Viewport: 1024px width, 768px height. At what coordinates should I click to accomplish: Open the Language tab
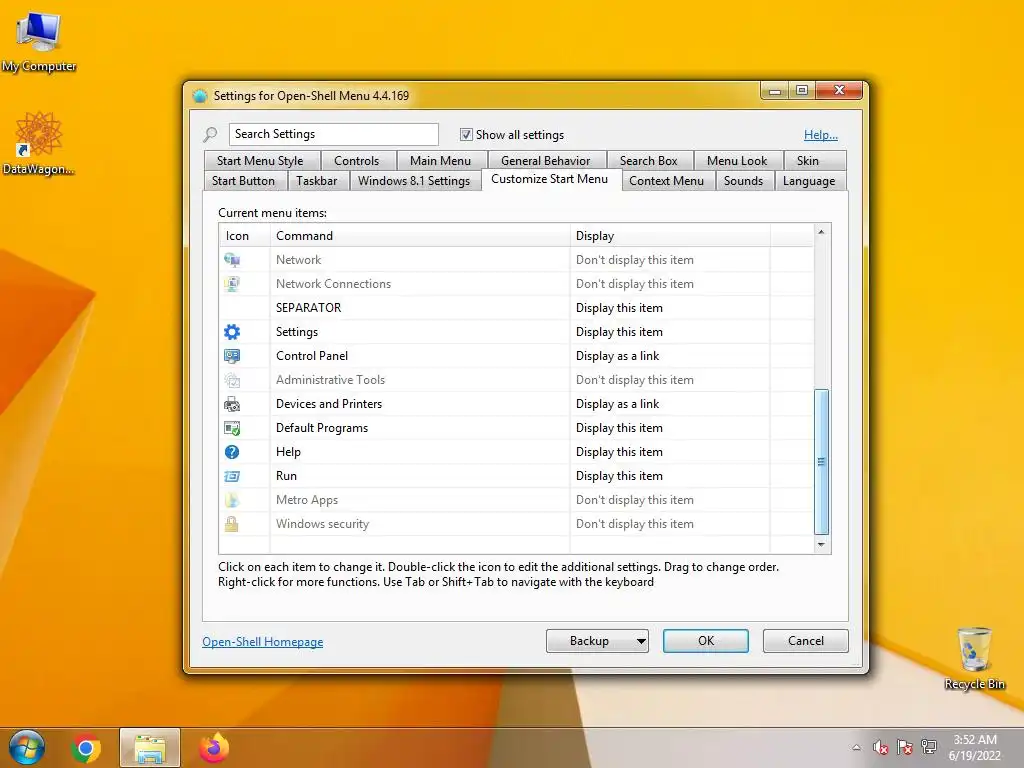coord(810,181)
